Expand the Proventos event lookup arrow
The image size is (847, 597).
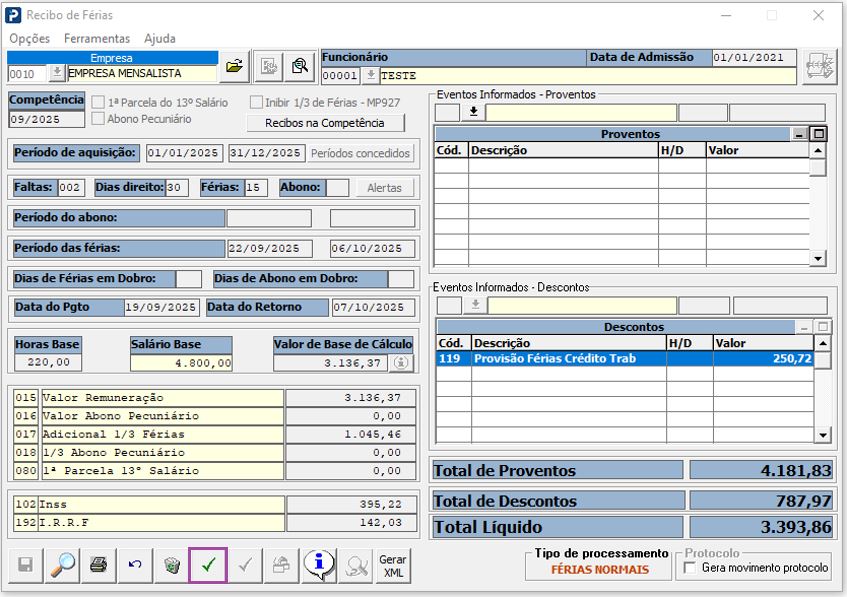473,112
